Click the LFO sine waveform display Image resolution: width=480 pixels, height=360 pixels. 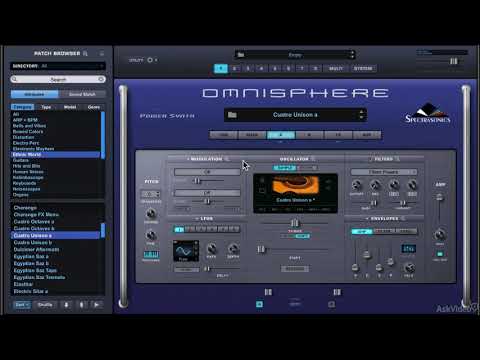click(186, 251)
